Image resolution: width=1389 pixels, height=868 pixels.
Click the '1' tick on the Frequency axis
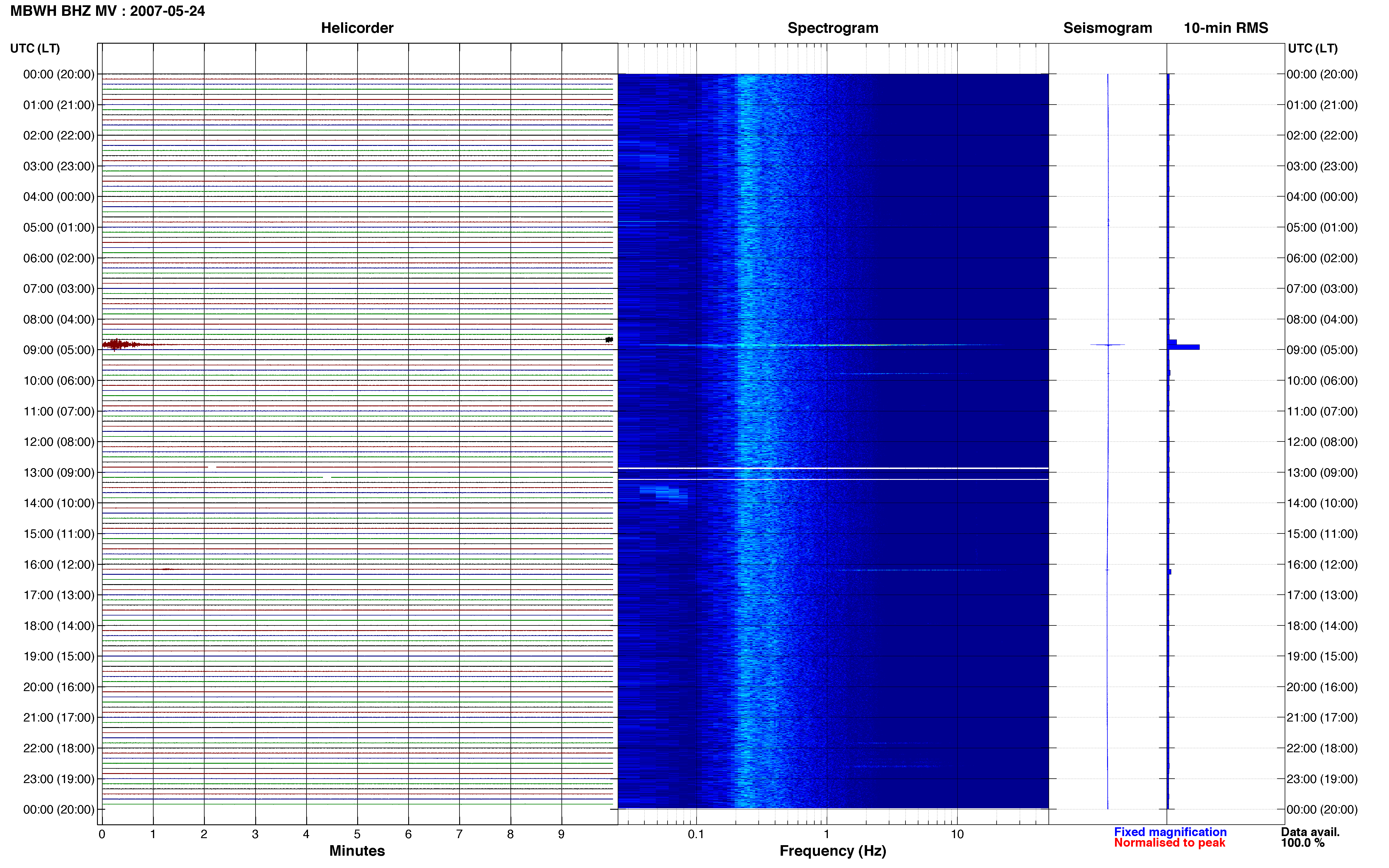pos(827,835)
